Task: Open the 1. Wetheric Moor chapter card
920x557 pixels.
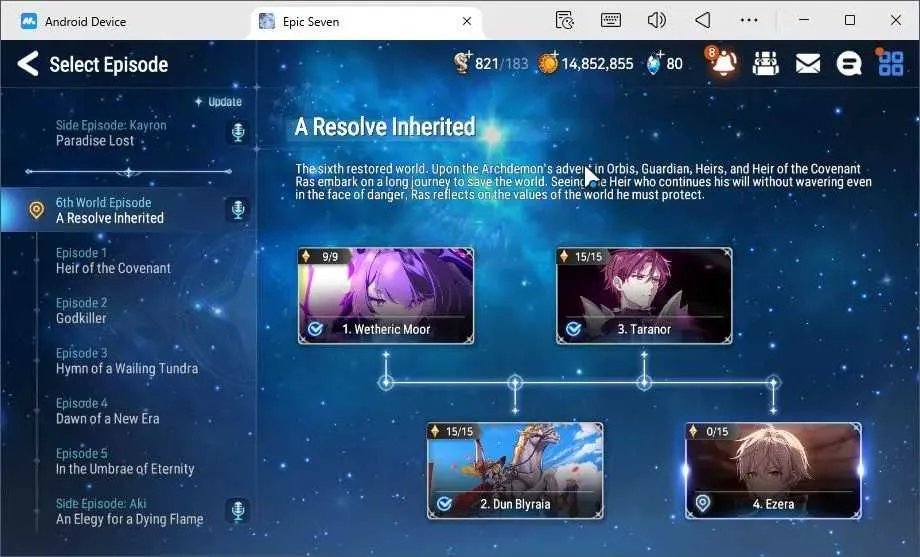Action: pos(386,296)
